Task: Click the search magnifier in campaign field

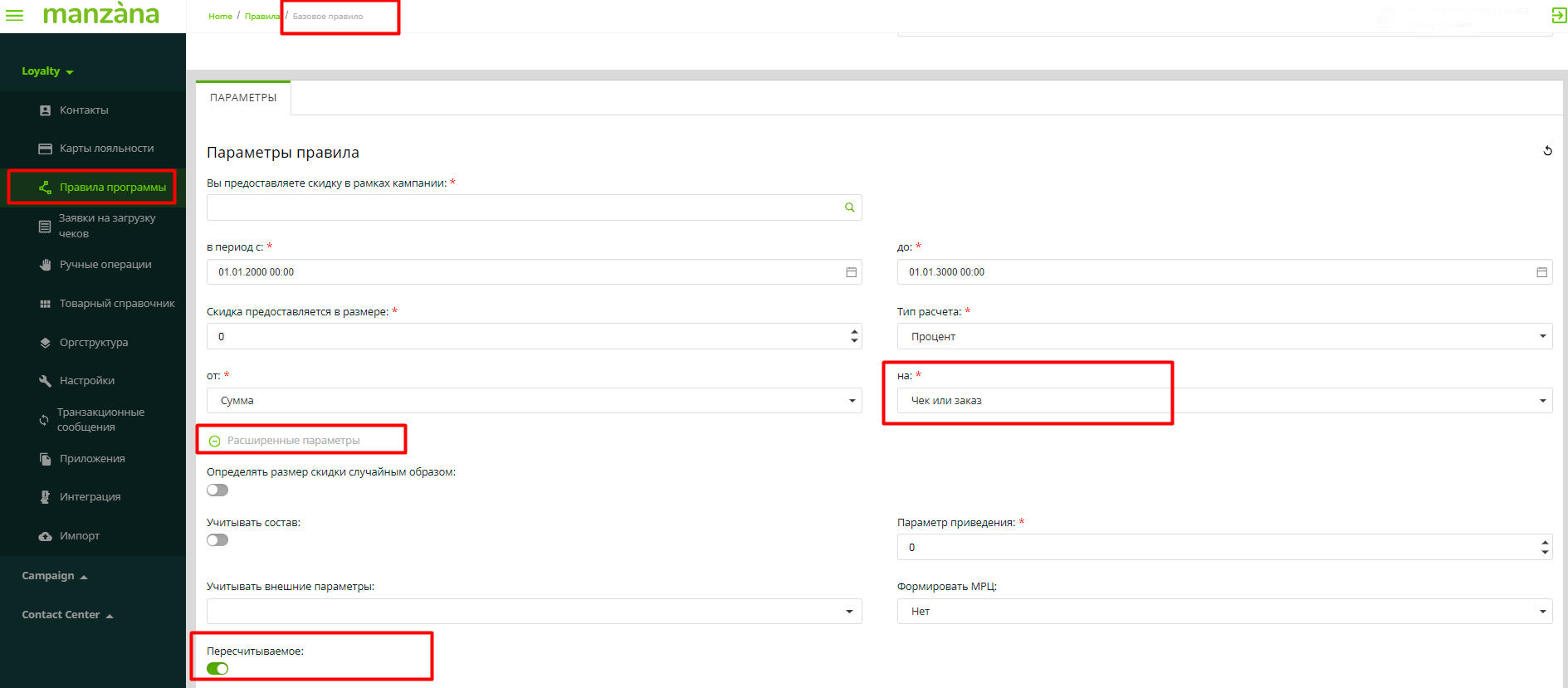Action: (x=849, y=207)
